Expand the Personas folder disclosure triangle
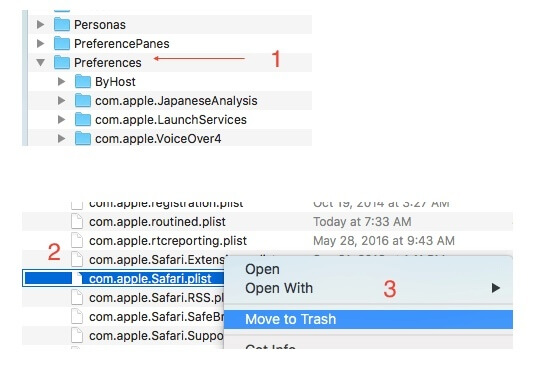 [x=40, y=25]
